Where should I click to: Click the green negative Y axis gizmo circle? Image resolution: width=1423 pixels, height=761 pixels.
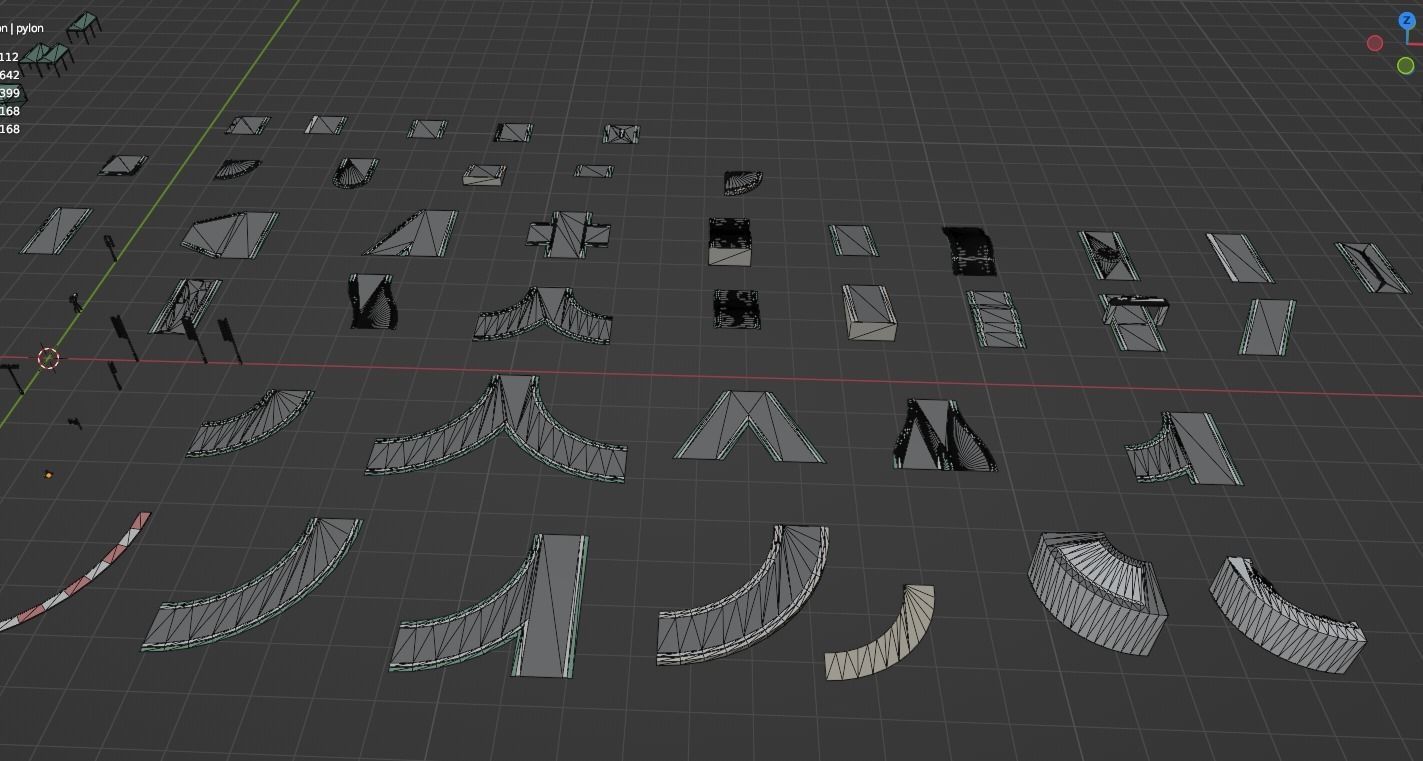point(1405,66)
